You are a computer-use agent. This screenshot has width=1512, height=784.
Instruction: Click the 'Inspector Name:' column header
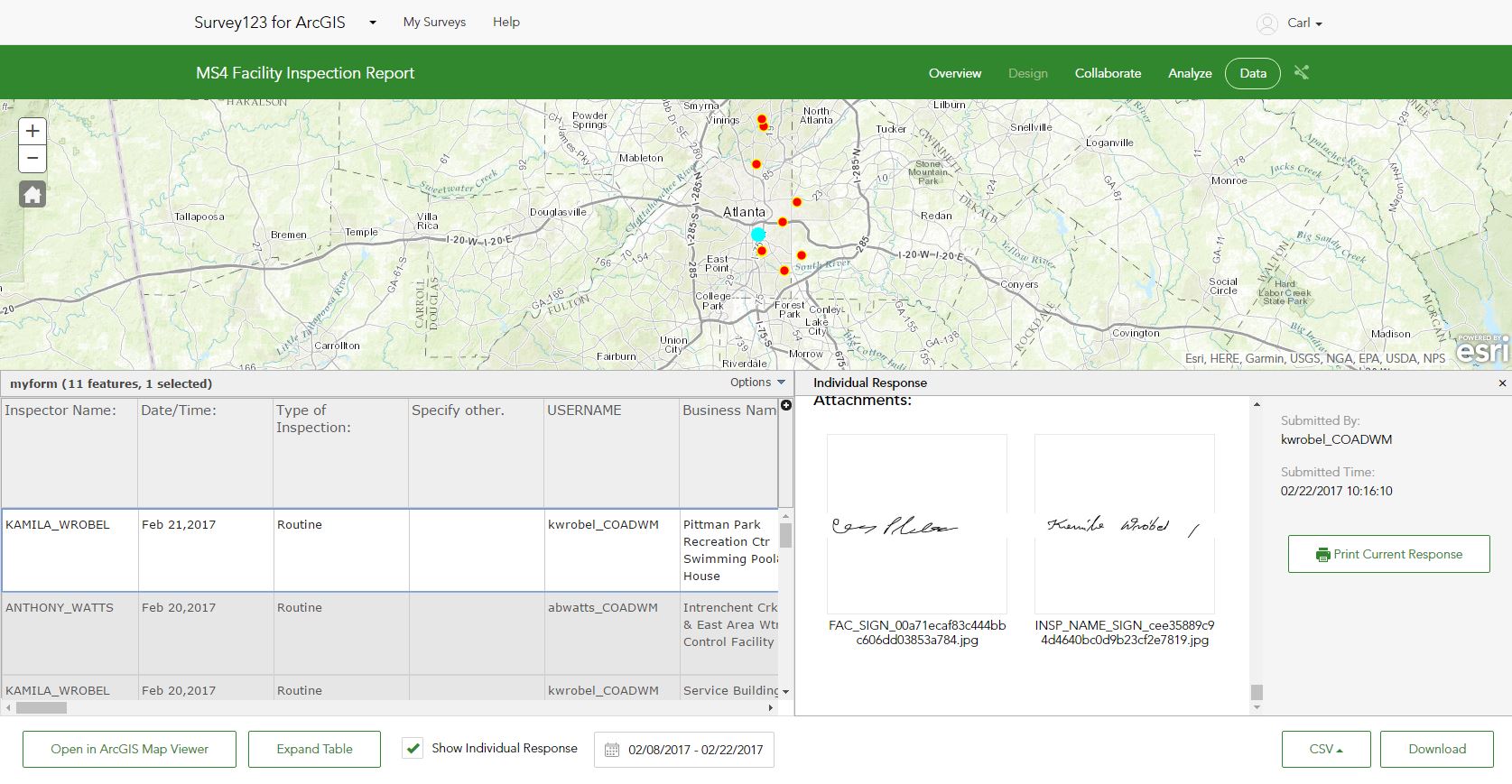click(x=70, y=452)
